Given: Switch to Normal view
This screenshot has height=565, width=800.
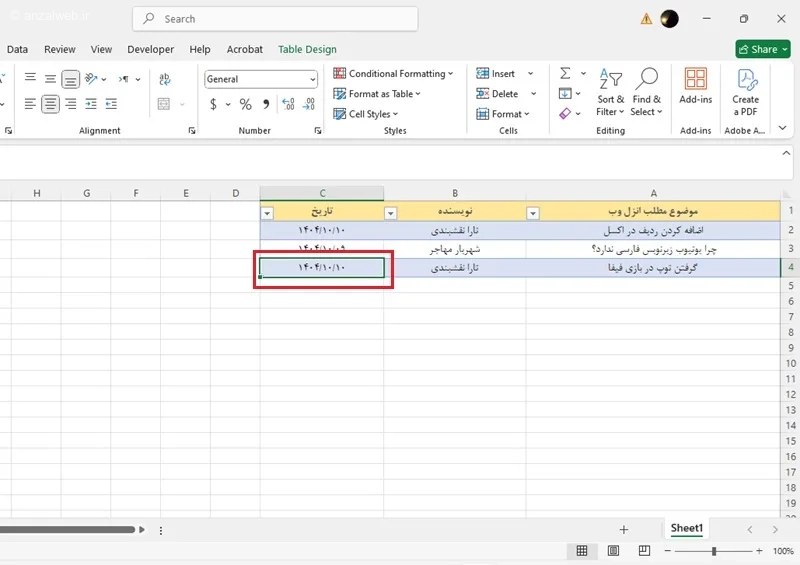Looking at the screenshot, I should pos(582,551).
